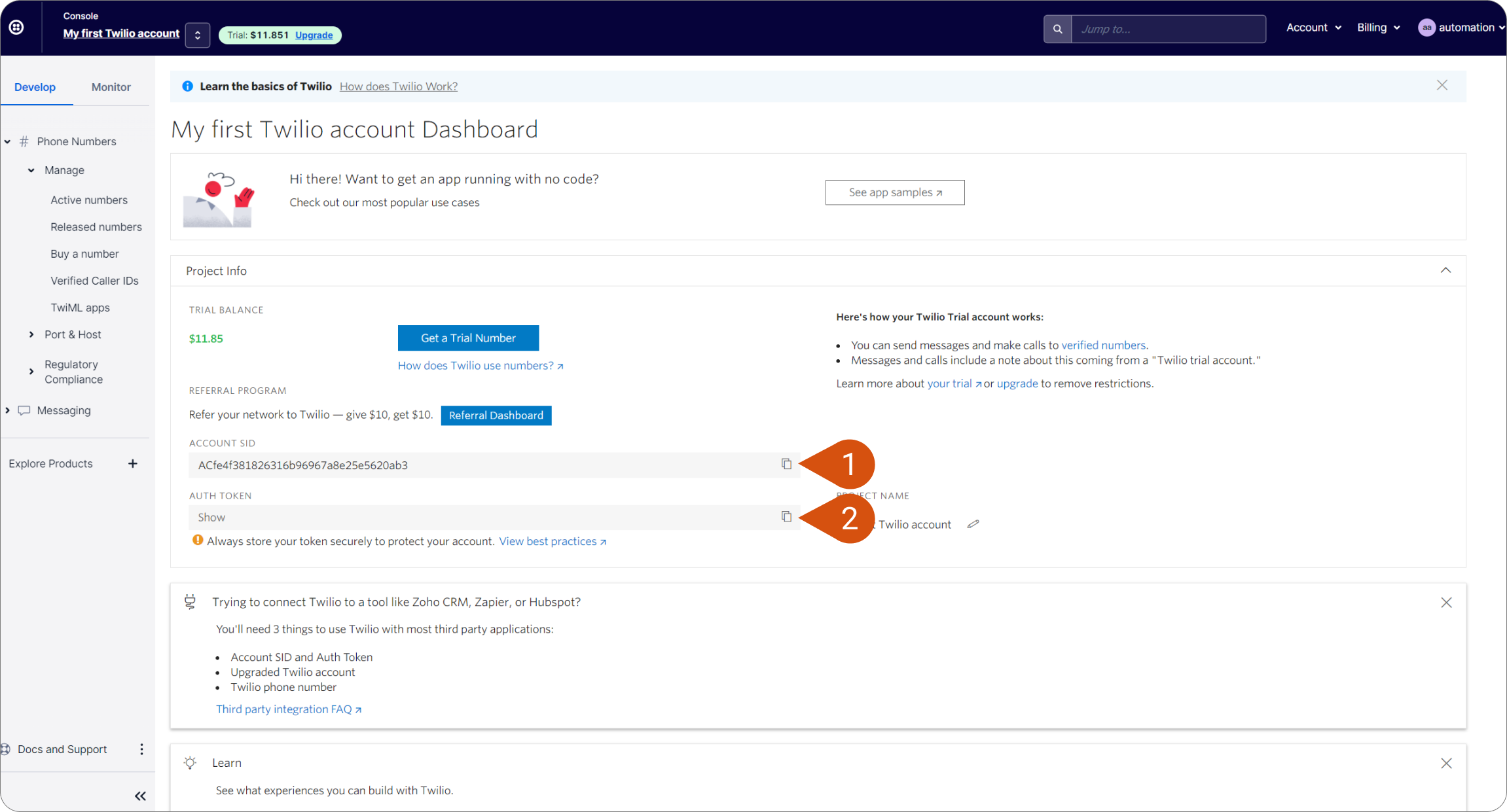Open Docs and Support options menu
Viewport: 1507px width, 812px height.
point(141,749)
